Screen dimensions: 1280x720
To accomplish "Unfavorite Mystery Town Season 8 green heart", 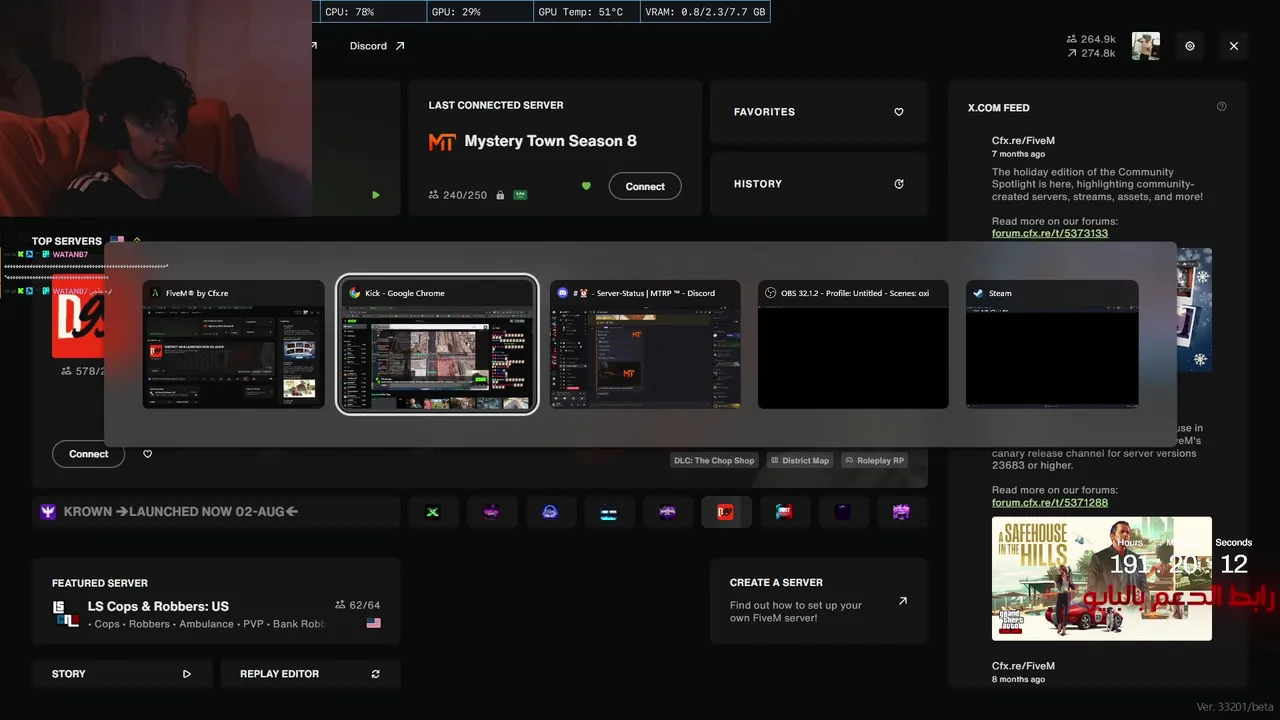I will click(x=586, y=186).
